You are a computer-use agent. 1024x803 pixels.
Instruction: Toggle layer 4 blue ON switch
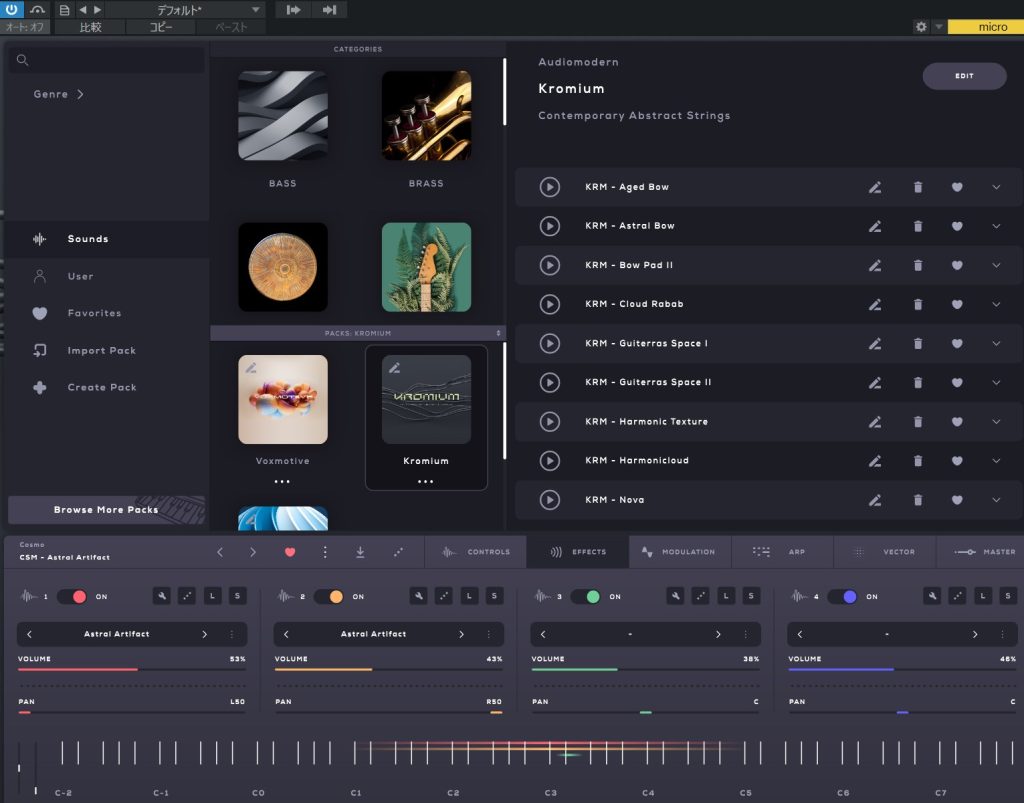tap(842, 596)
